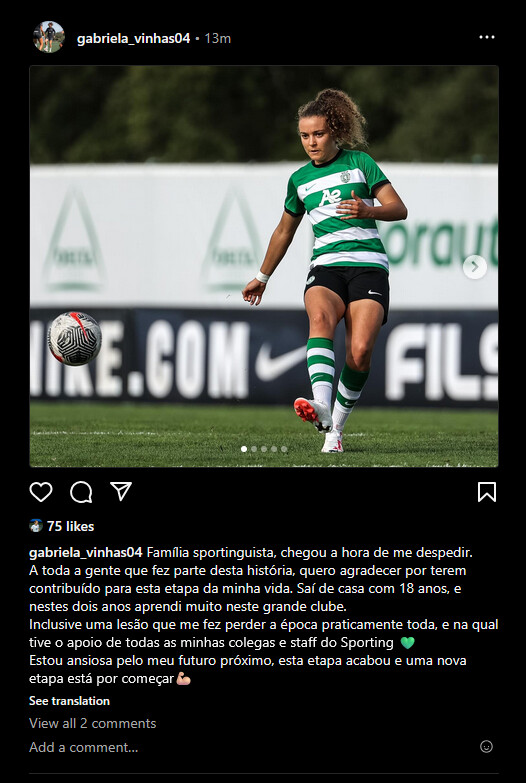Go to next photo with carousel arrow
The width and height of the screenshot is (526, 783).
pyautogui.click(x=475, y=267)
